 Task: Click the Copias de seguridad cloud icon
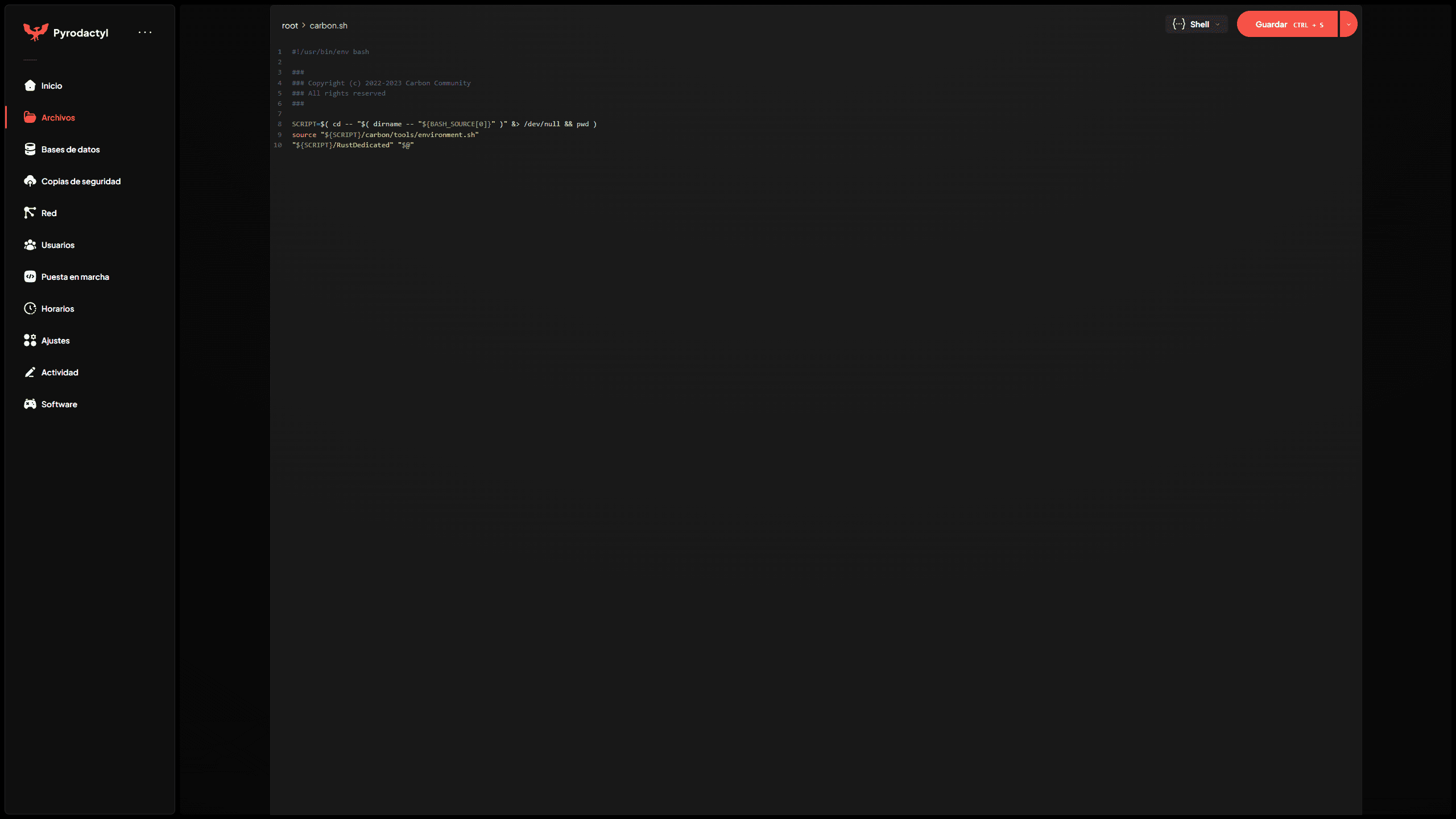click(x=30, y=181)
